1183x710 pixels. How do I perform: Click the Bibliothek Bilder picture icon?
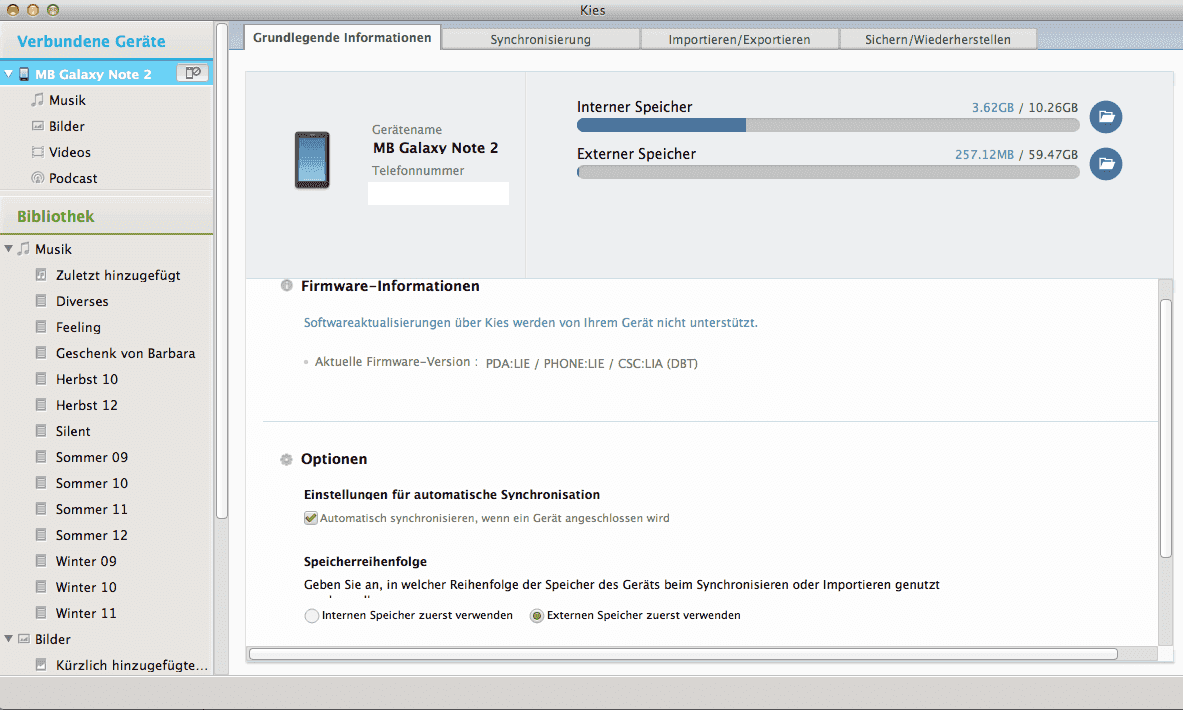point(24,639)
